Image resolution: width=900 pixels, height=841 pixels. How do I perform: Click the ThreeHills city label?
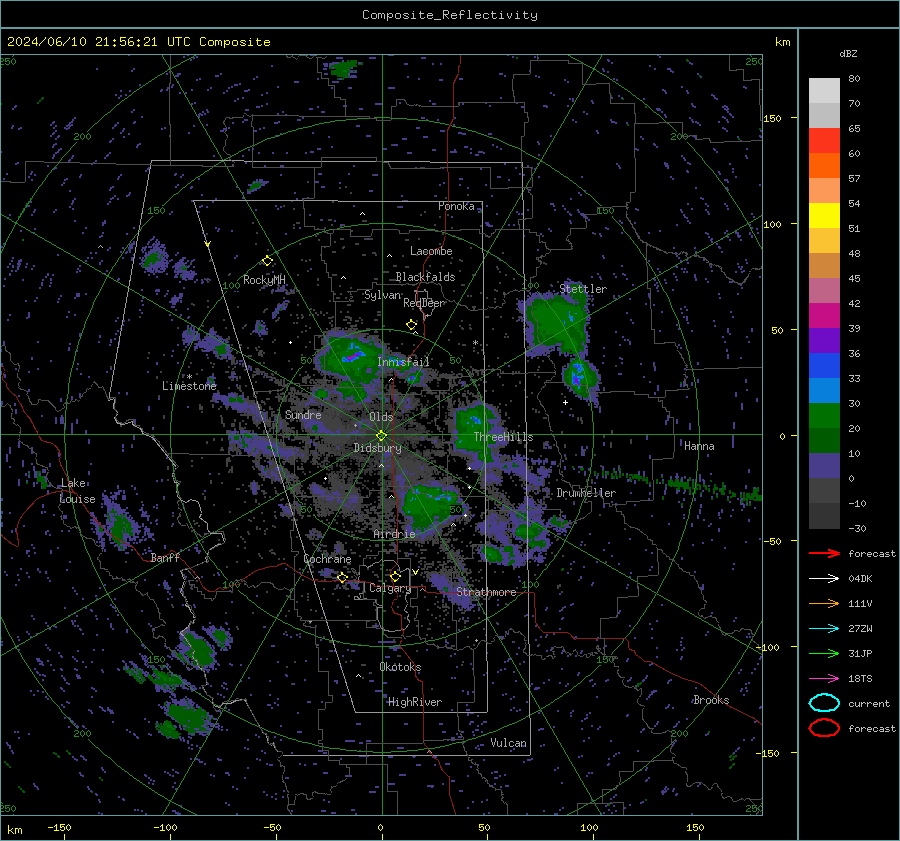point(503,437)
